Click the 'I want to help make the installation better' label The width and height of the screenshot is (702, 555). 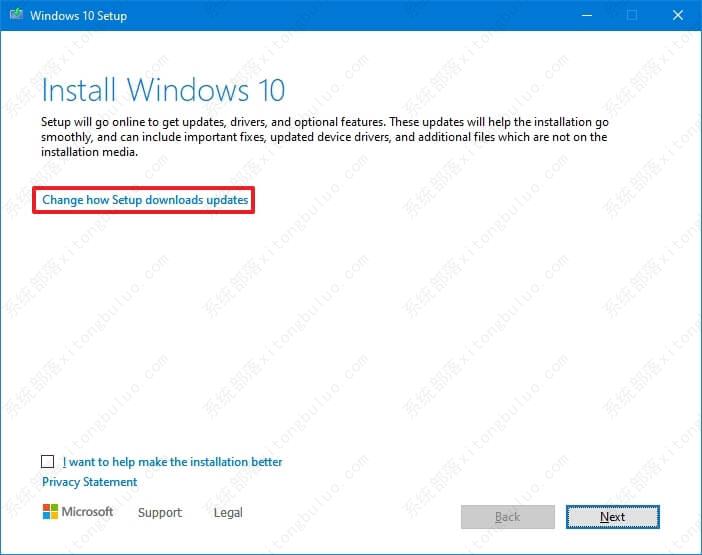[172, 462]
